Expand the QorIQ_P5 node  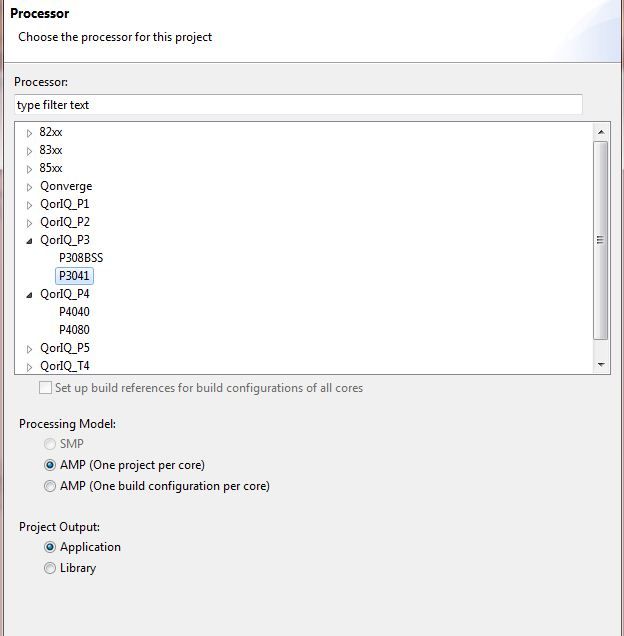tap(29, 349)
